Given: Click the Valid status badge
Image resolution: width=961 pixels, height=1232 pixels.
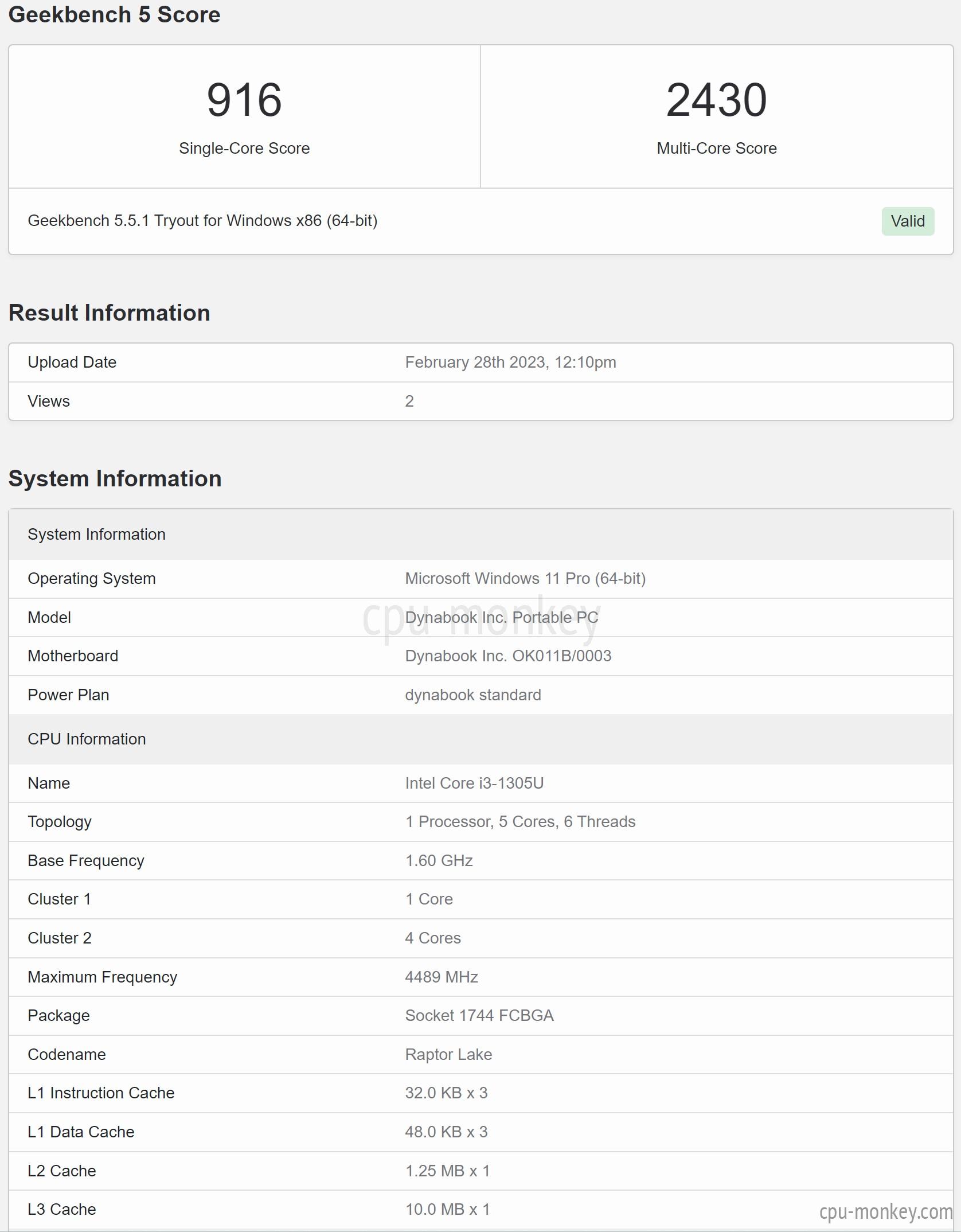Looking at the screenshot, I should [908, 221].
